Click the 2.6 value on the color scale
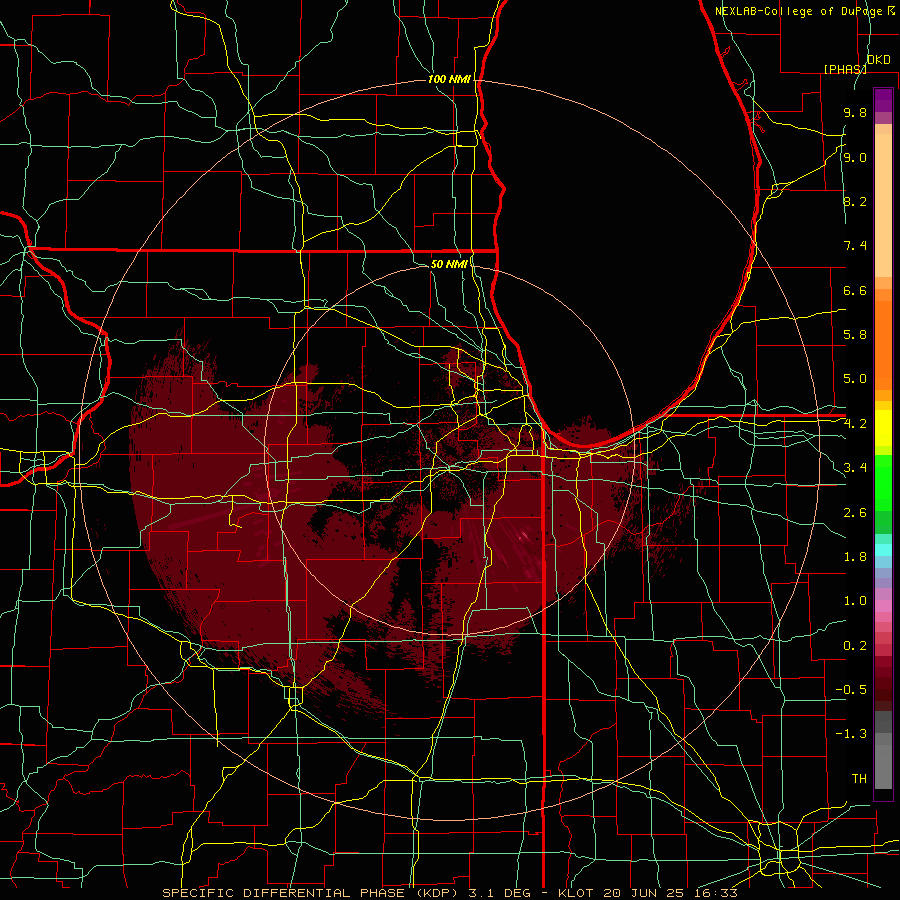Image resolution: width=900 pixels, height=900 pixels. [855, 513]
